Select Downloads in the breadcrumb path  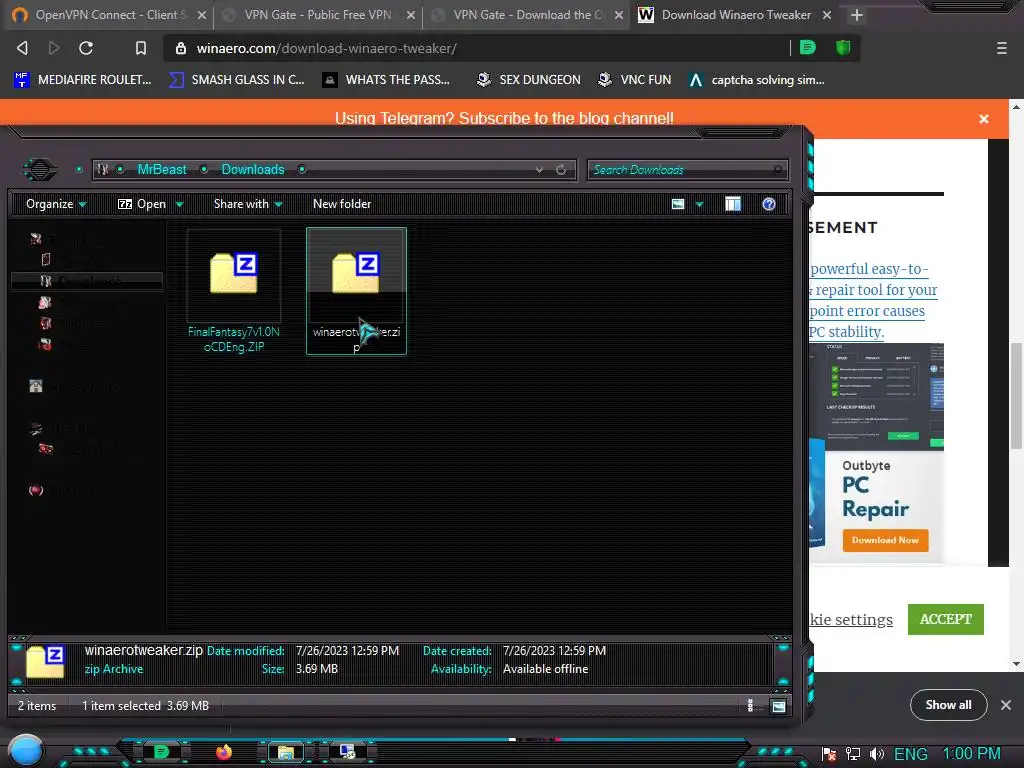pyautogui.click(x=253, y=169)
